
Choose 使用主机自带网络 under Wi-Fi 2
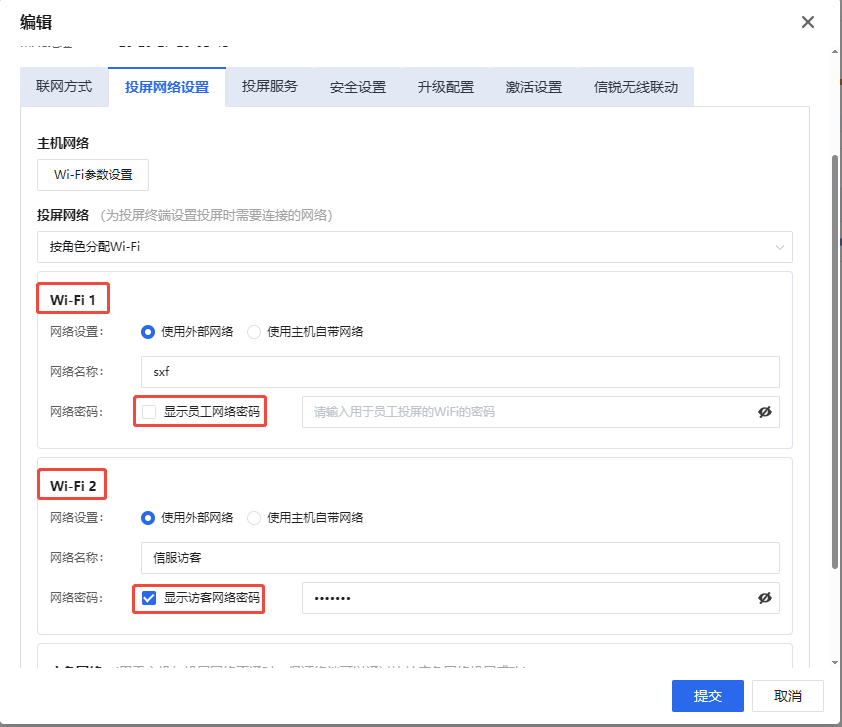tap(254, 518)
